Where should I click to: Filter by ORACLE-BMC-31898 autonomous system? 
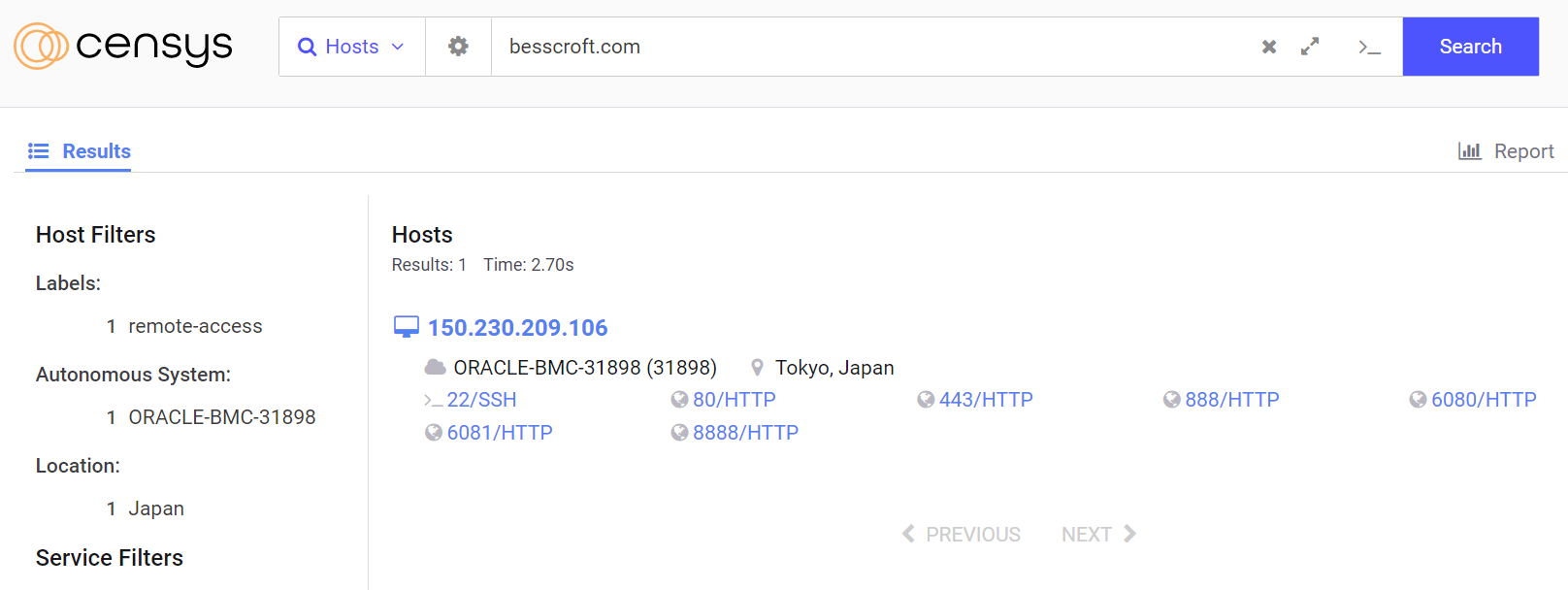tap(222, 417)
